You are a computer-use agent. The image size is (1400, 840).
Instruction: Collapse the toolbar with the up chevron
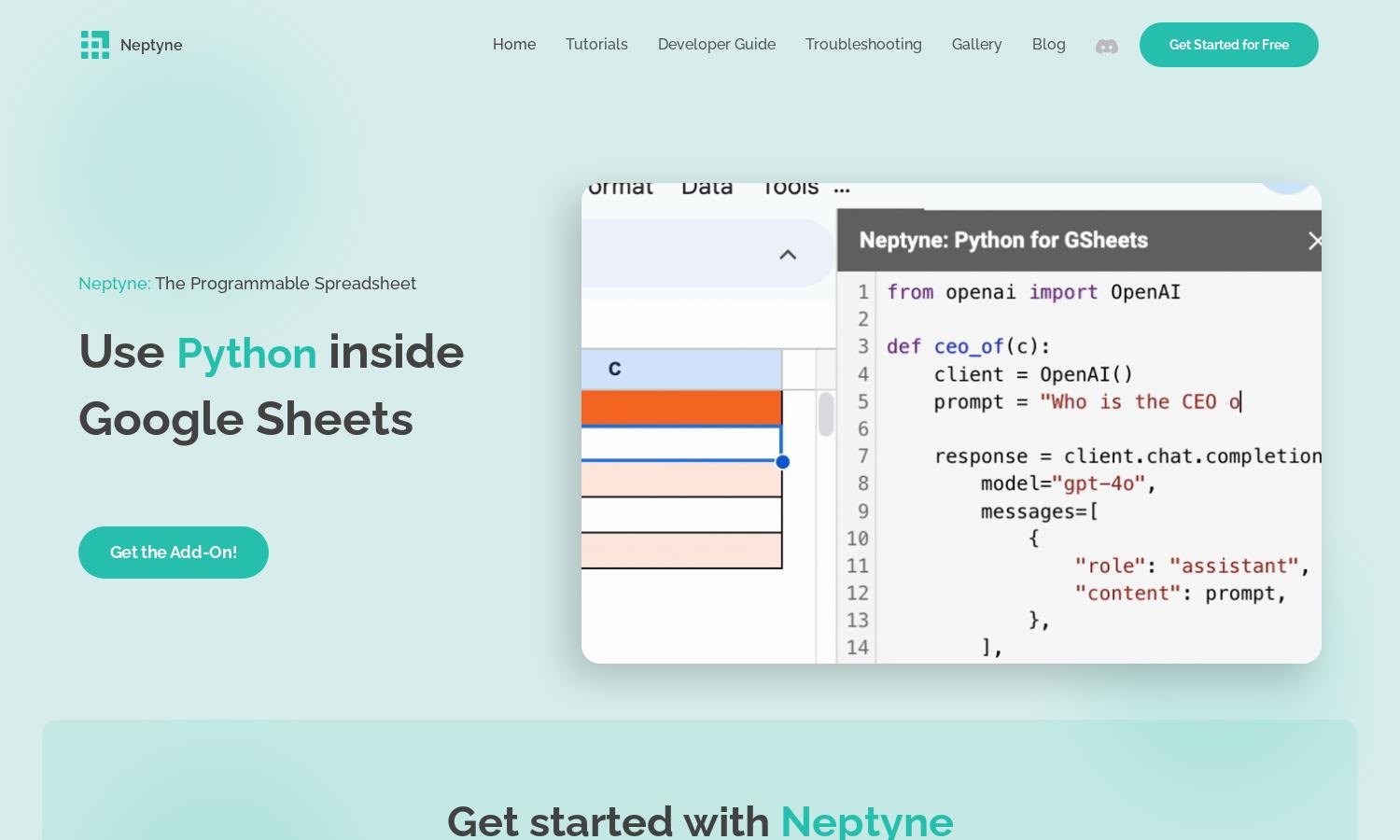click(x=788, y=254)
